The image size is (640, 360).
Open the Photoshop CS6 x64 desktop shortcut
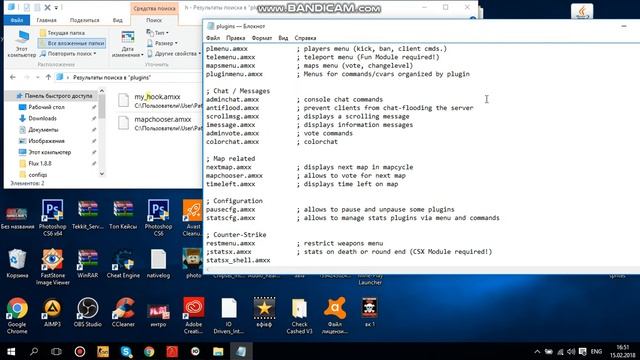point(52,217)
